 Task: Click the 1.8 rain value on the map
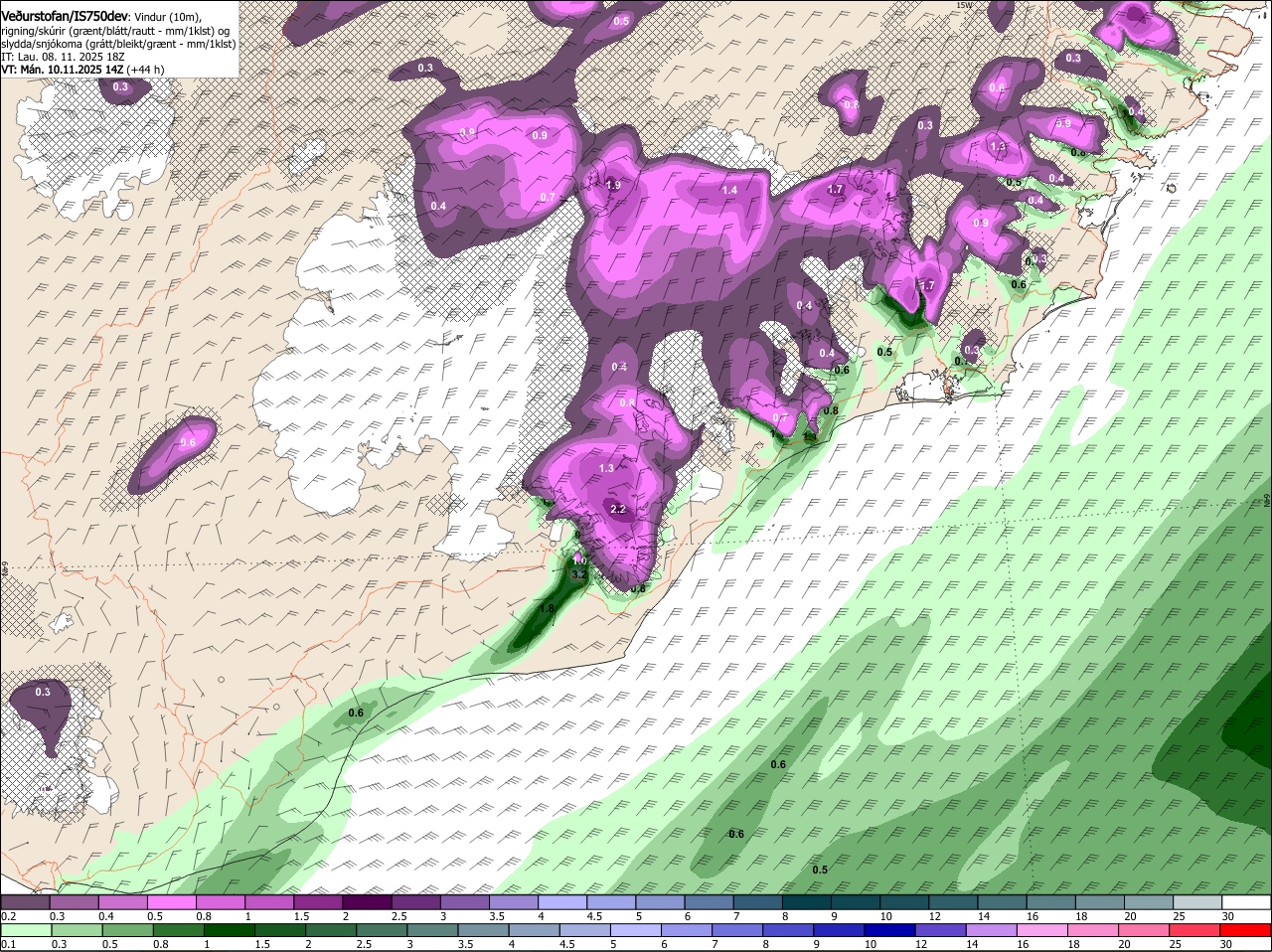[547, 609]
